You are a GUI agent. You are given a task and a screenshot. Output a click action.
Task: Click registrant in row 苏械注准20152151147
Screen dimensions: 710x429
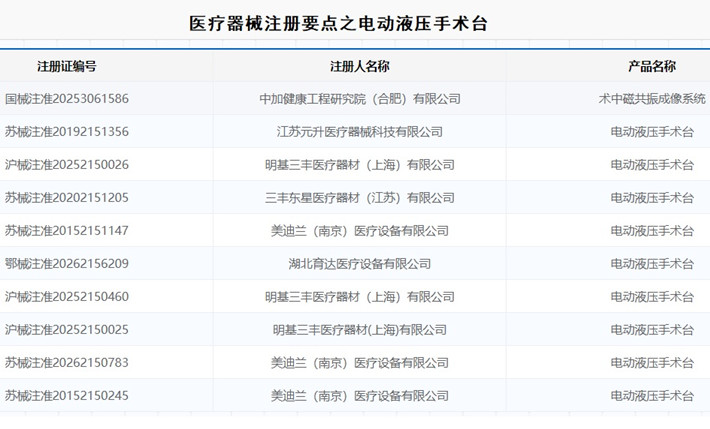[360, 231]
